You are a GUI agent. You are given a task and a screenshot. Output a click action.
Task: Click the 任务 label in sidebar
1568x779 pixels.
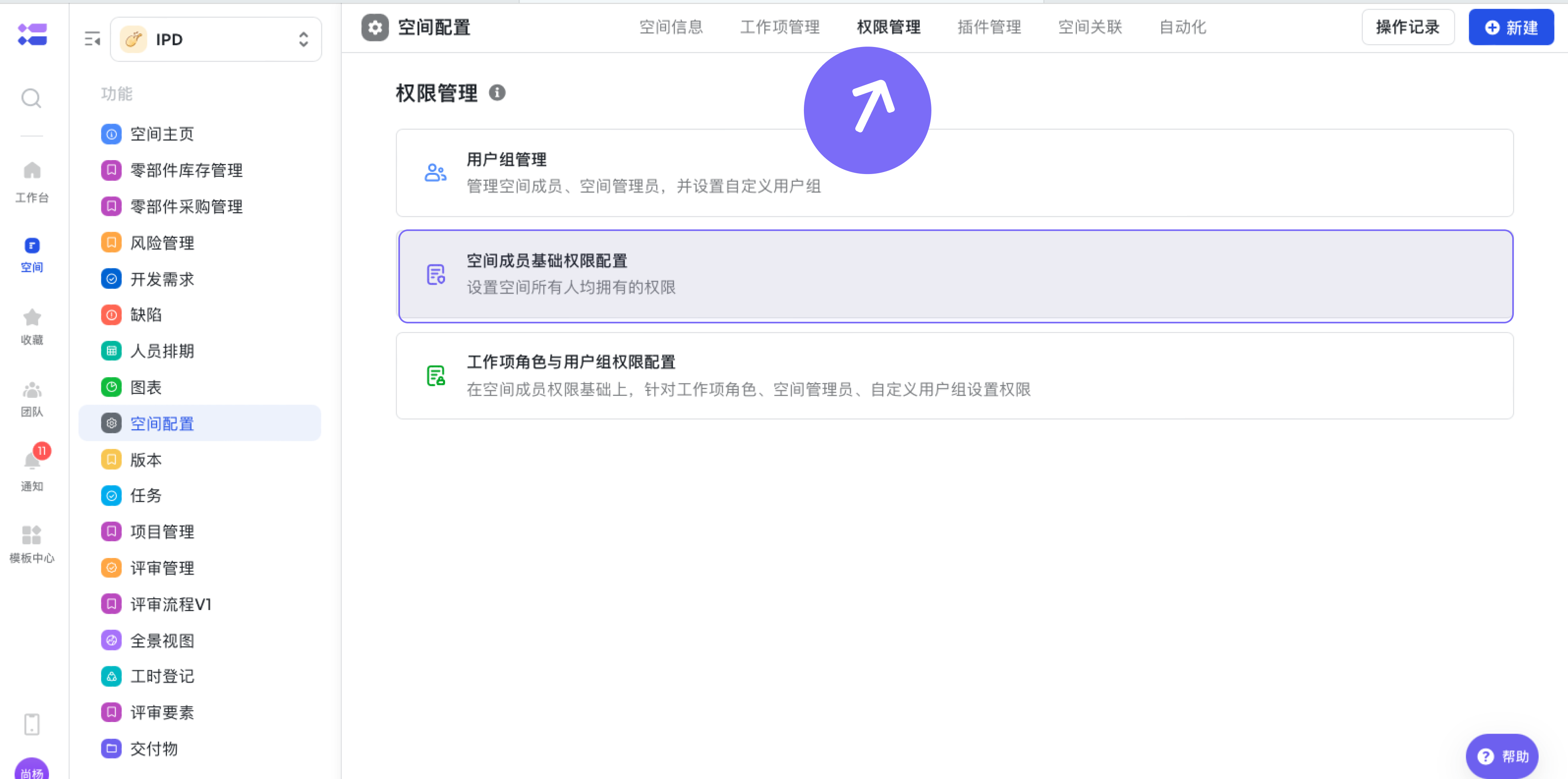coord(146,495)
